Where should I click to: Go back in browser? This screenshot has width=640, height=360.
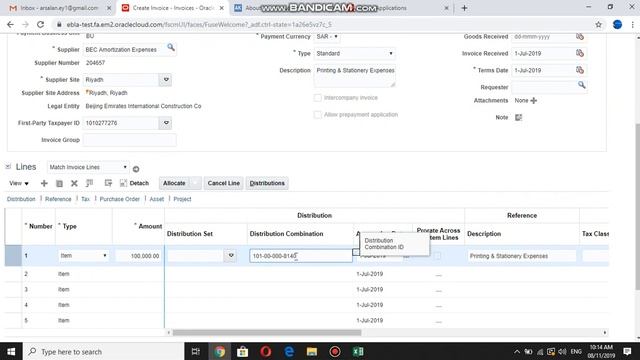[x=11, y=24]
